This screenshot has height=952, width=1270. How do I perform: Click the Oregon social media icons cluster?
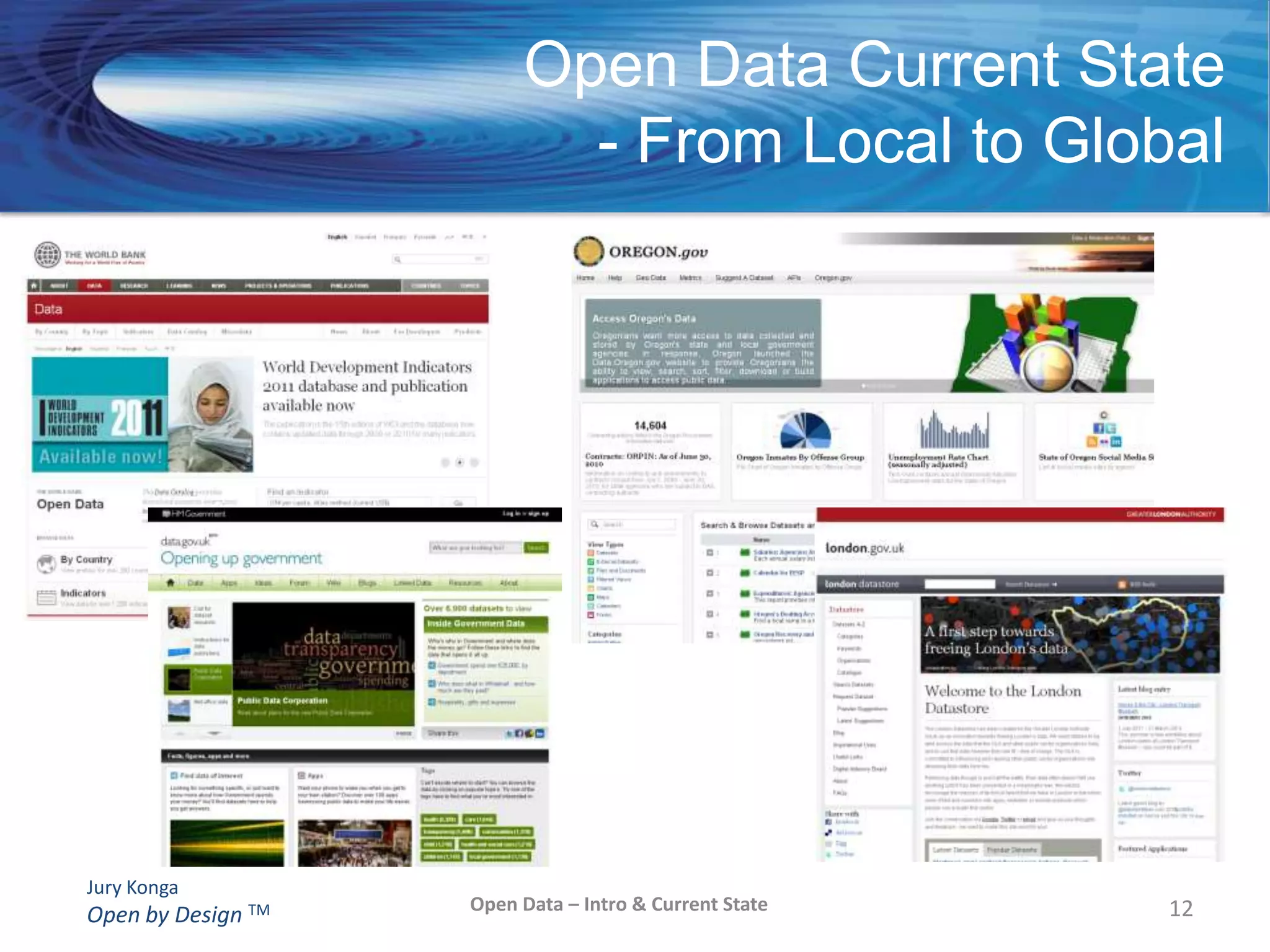pos(1104,430)
